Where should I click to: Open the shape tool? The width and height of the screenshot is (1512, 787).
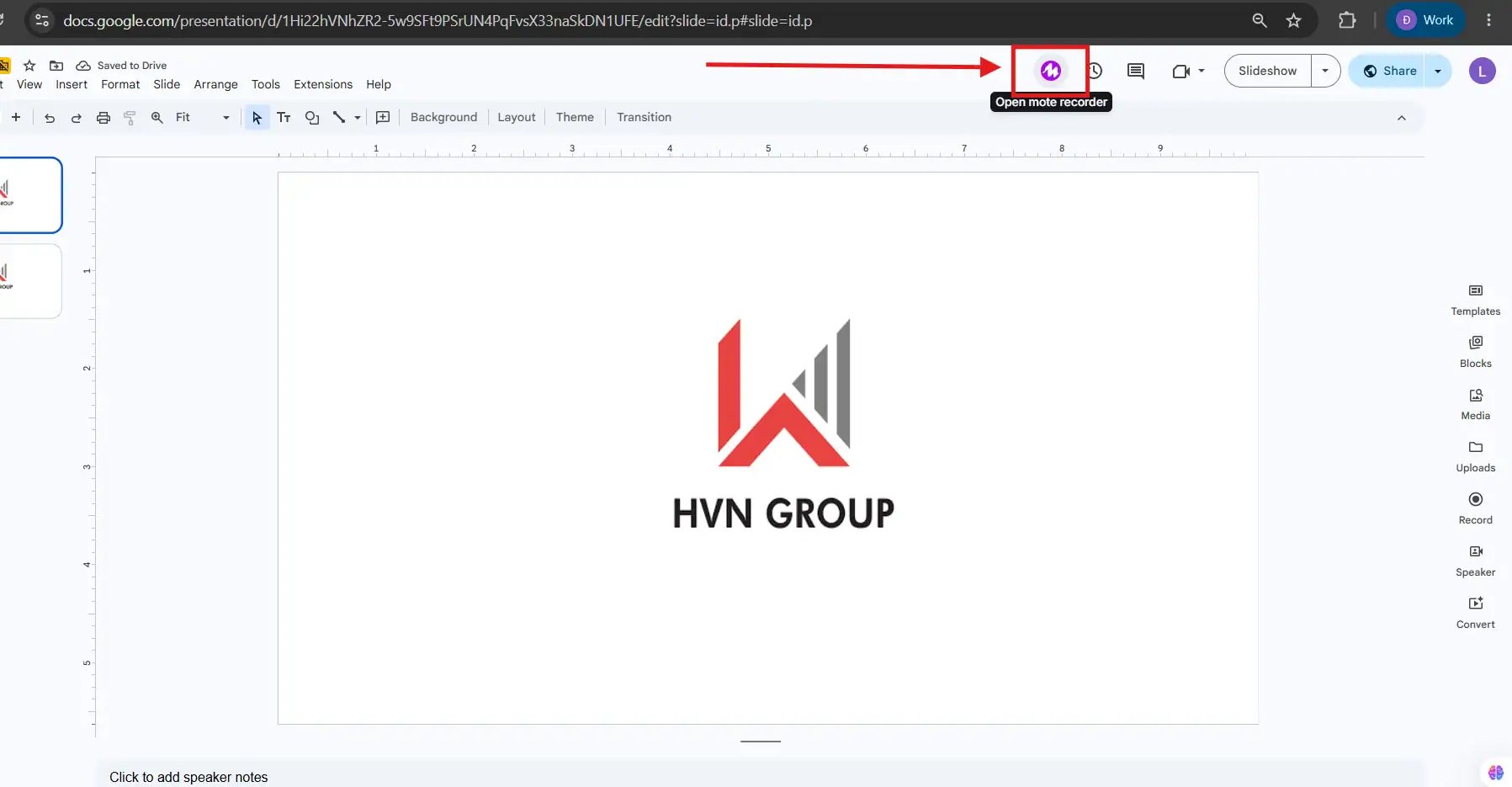click(312, 118)
